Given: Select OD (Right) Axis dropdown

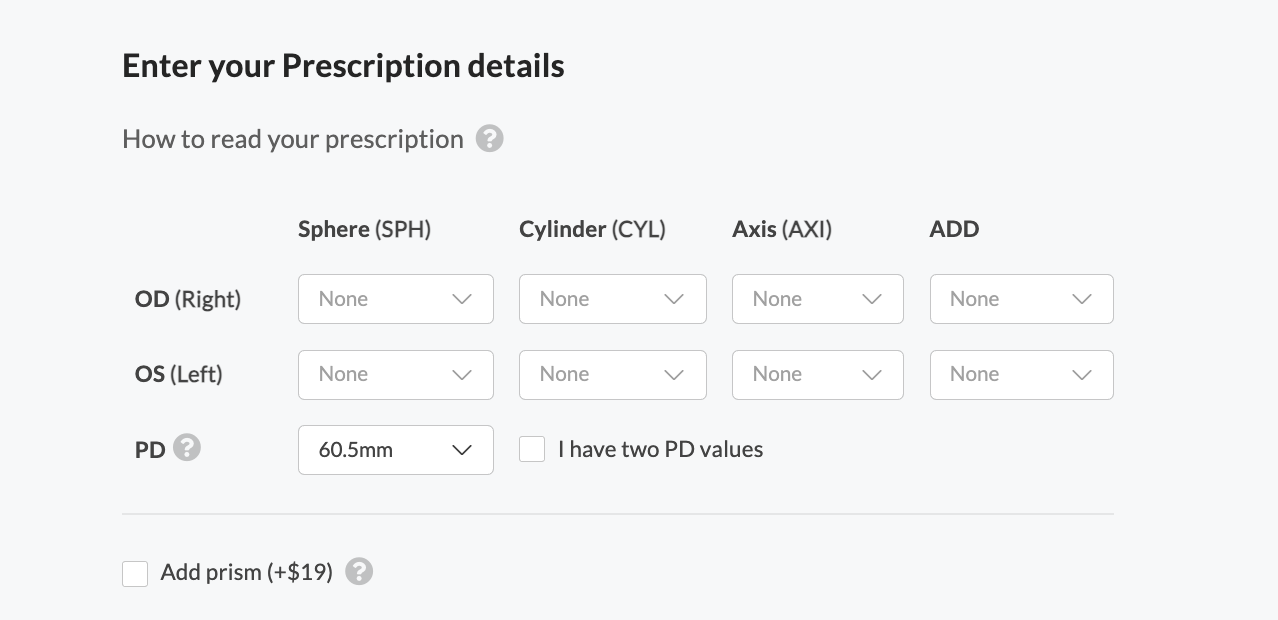Looking at the screenshot, I should [x=817, y=299].
